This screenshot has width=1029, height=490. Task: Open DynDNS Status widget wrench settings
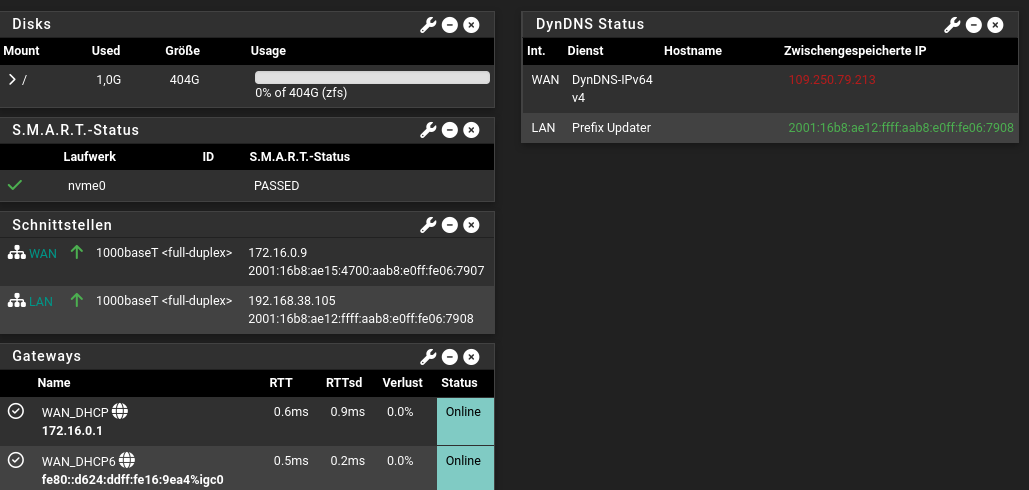[x=953, y=25]
